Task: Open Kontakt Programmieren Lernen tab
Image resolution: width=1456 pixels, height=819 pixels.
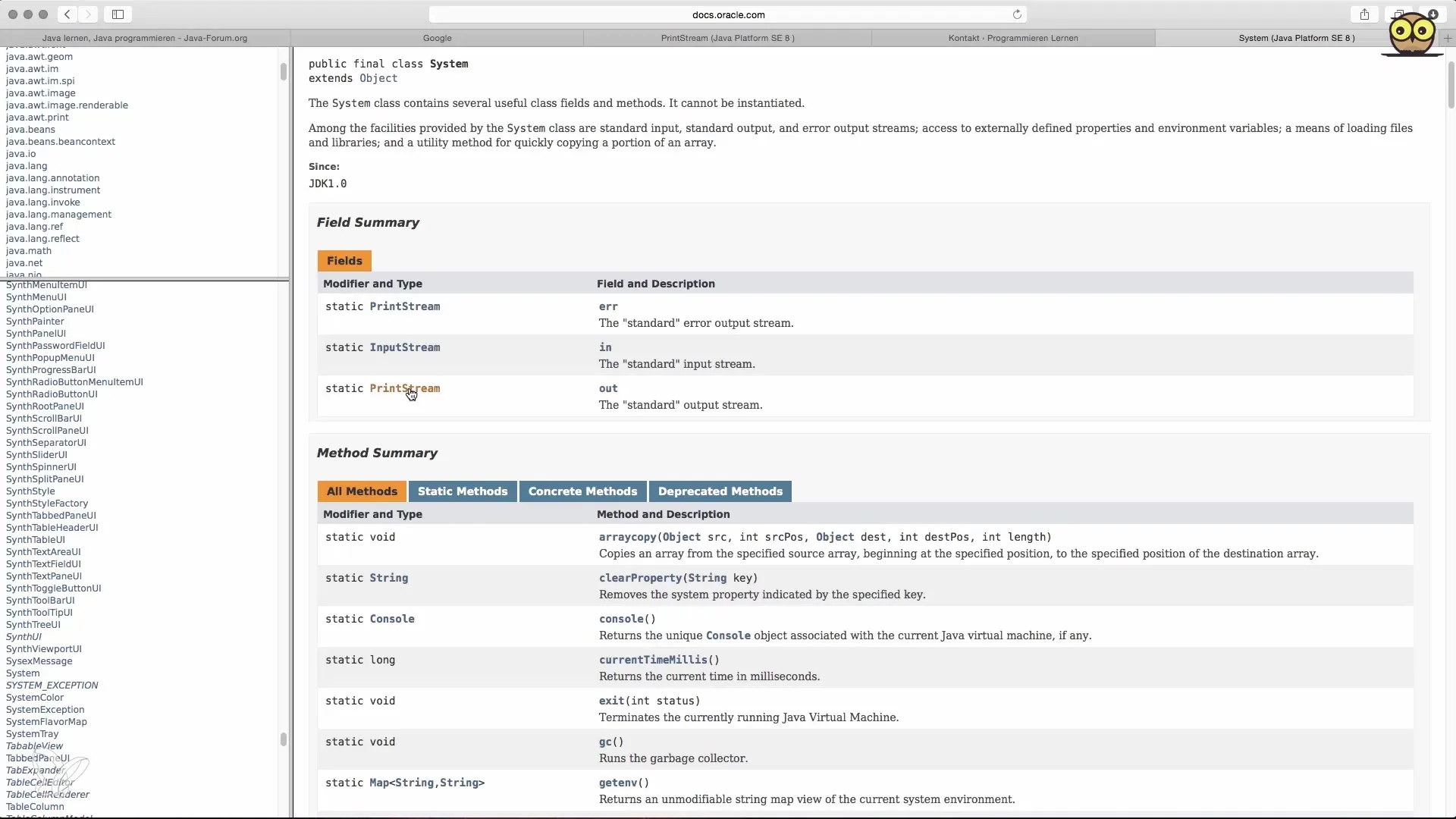Action: (x=1012, y=38)
